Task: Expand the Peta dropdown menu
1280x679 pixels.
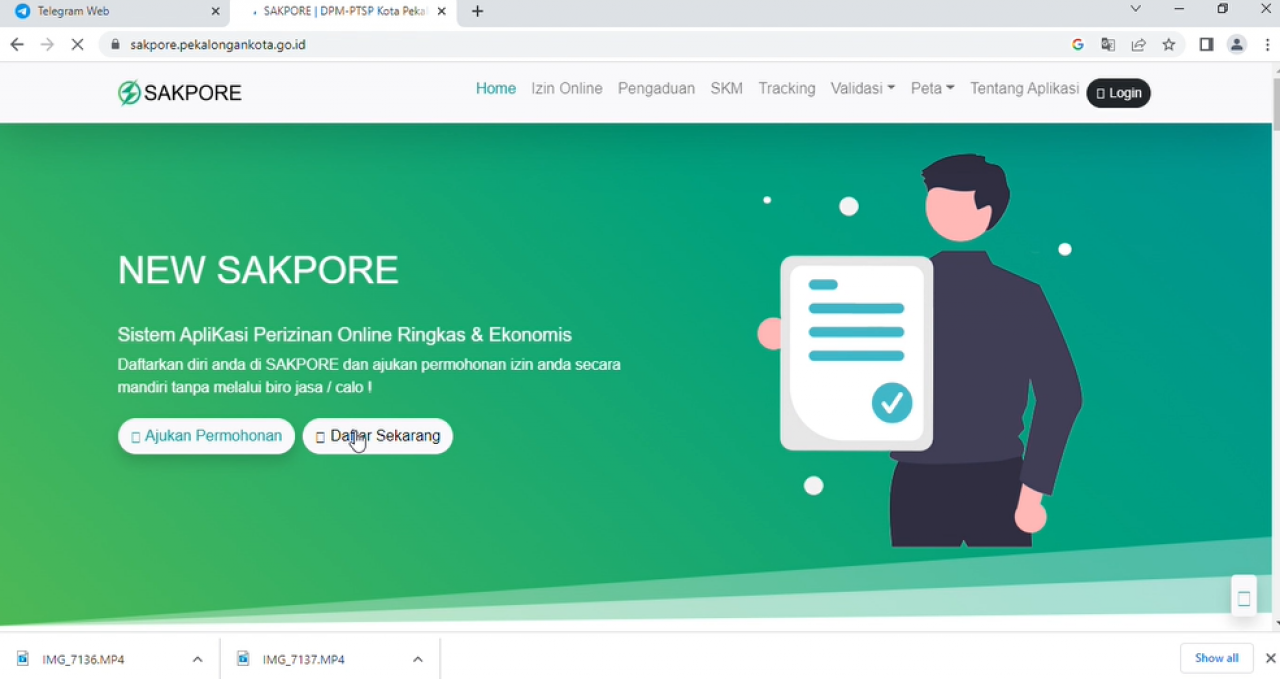Action: click(x=933, y=88)
